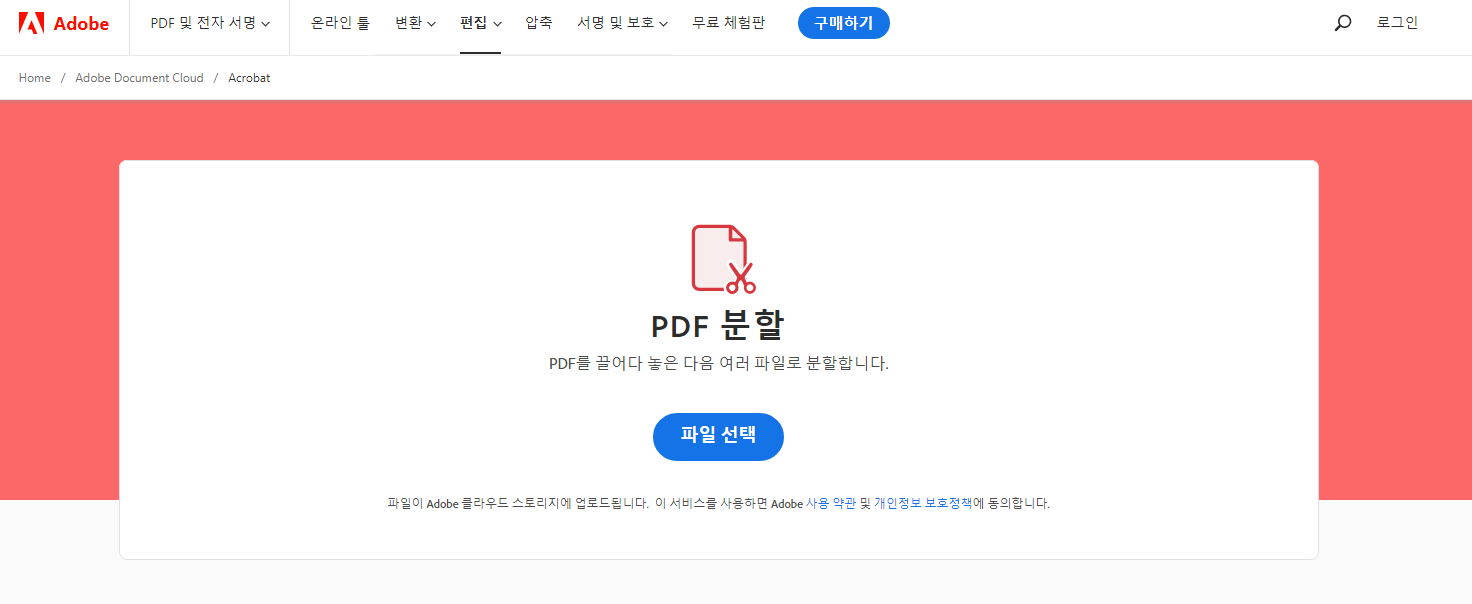The width and height of the screenshot is (1472, 604).
Task: Click the Acrobat breadcrumb item
Action: pos(249,77)
